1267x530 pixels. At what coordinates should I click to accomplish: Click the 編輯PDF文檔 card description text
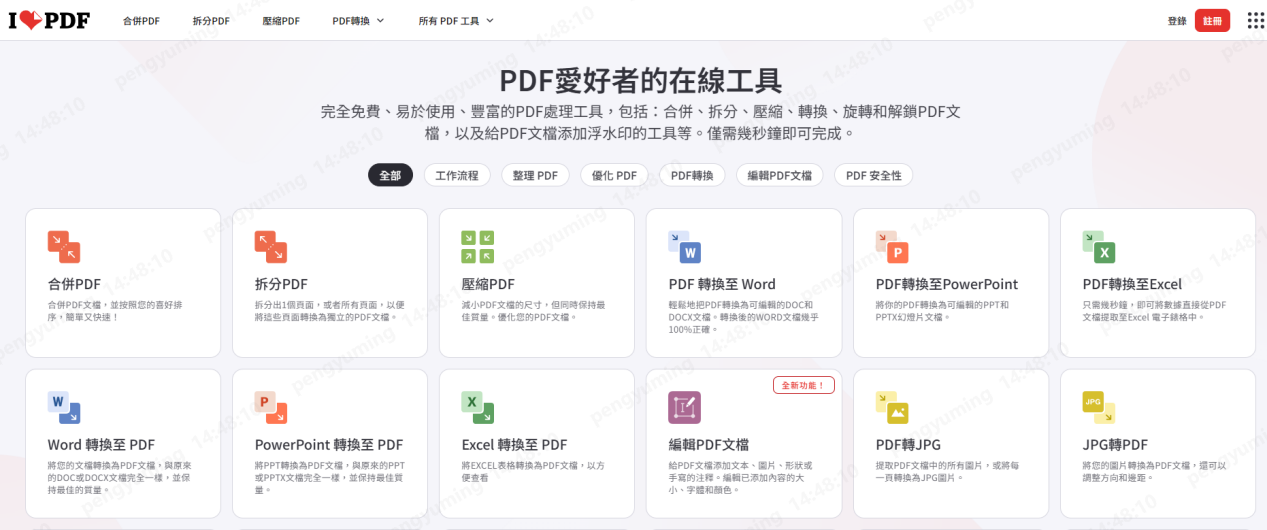coord(741,477)
